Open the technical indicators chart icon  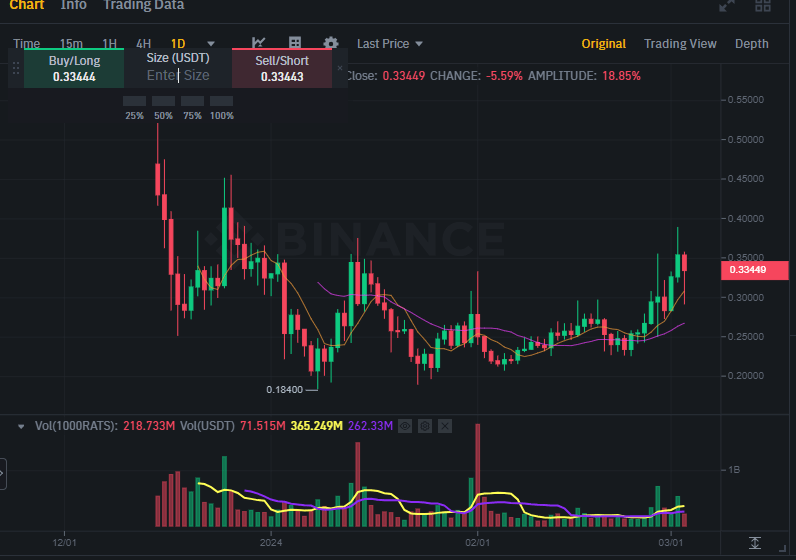258,43
